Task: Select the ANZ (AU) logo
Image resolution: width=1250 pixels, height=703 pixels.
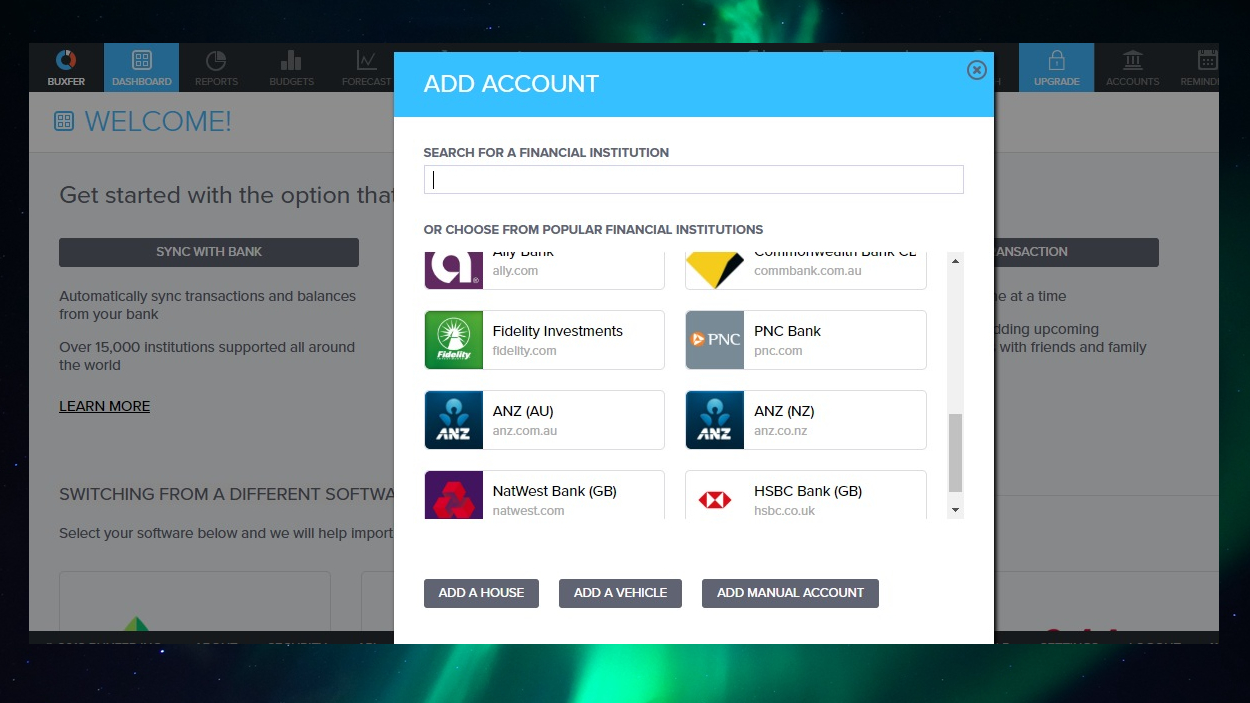Action: pos(454,420)
